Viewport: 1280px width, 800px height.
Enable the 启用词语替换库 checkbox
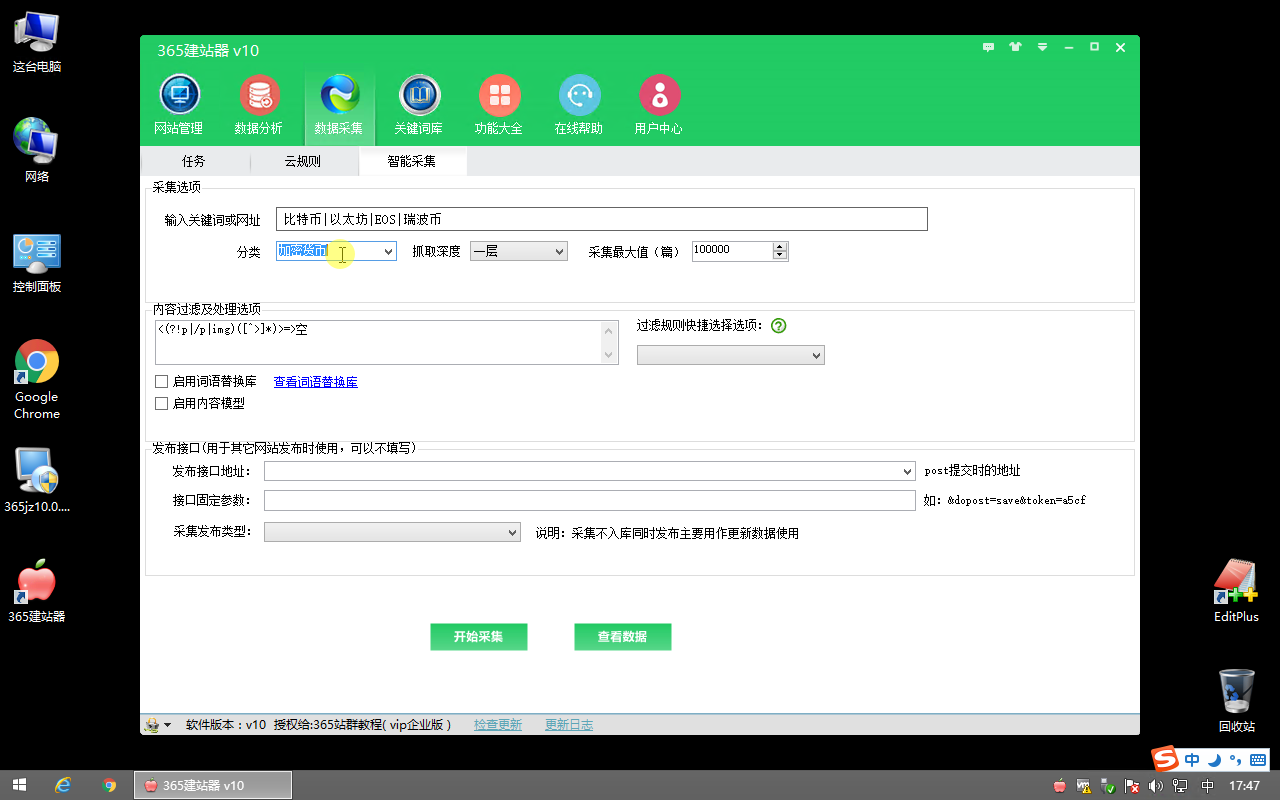(x=161, y=381)
